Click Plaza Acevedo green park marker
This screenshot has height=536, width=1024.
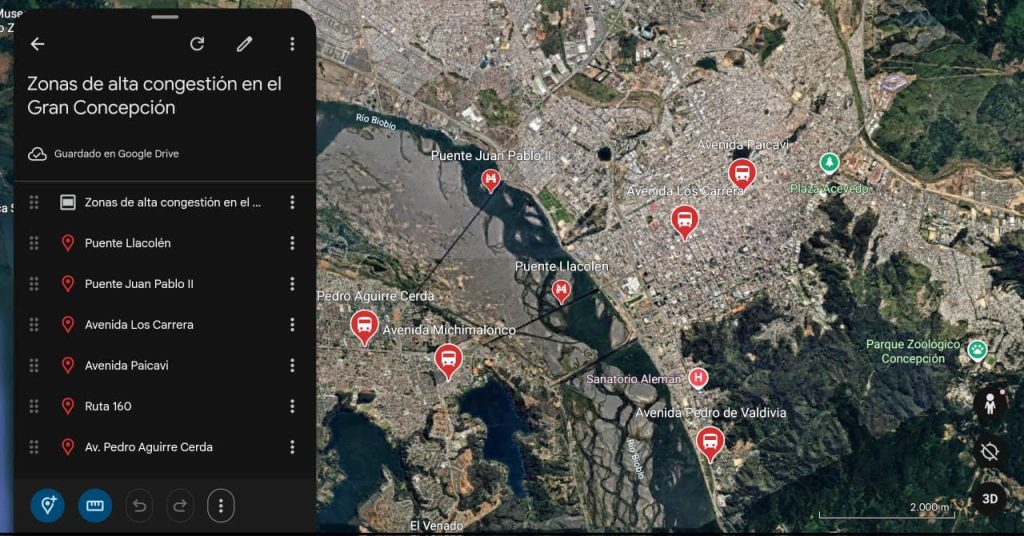tap(829, 163)
